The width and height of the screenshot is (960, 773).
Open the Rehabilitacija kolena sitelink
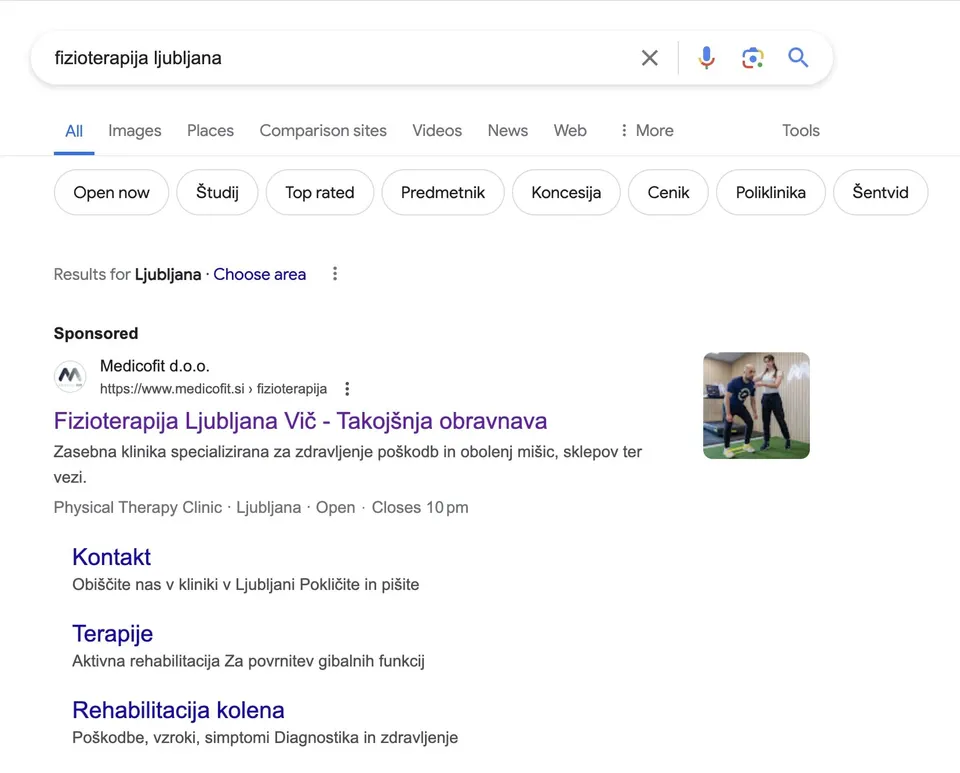pyautogui.click(x=178, y=710)
